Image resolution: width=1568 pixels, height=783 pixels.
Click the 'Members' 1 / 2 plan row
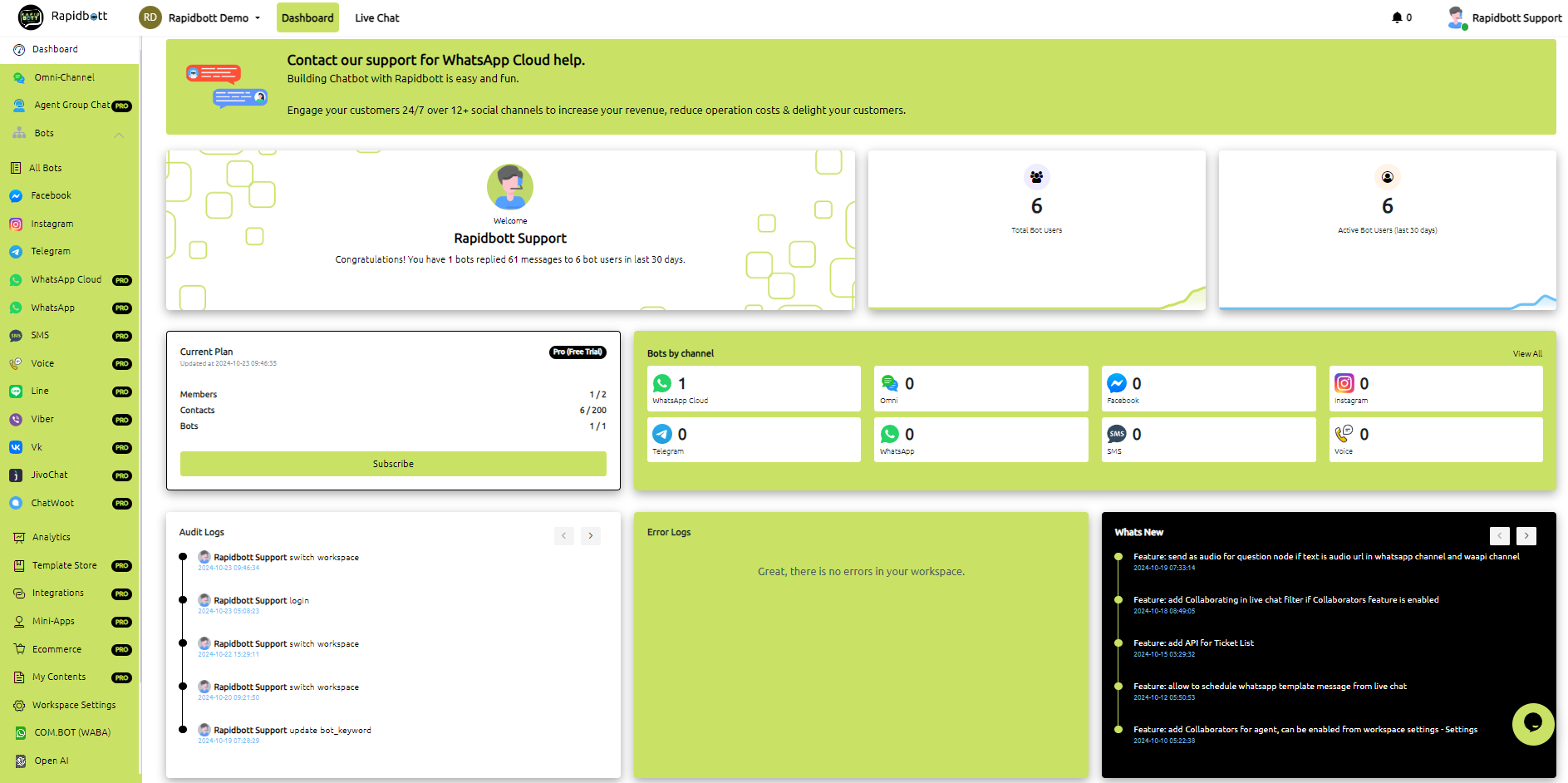click(393, 395)
